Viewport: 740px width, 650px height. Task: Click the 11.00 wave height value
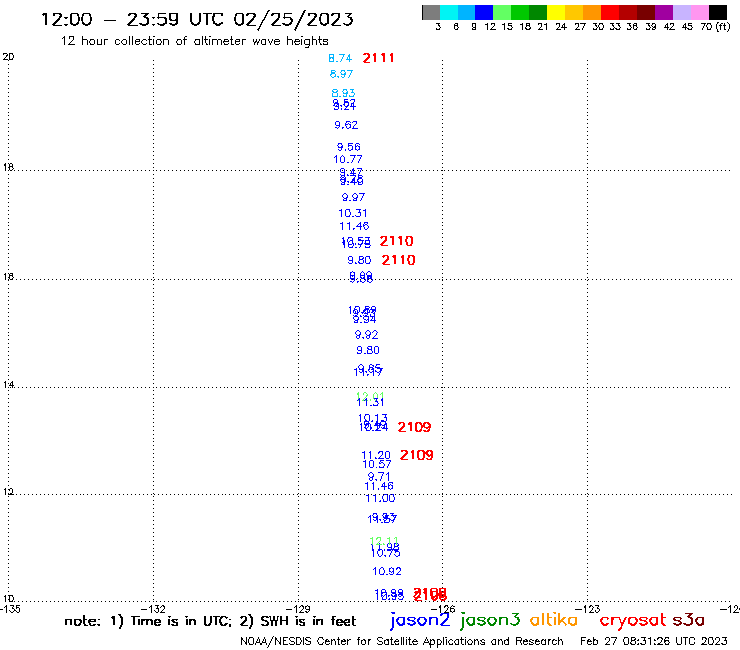tap(380, 498)
